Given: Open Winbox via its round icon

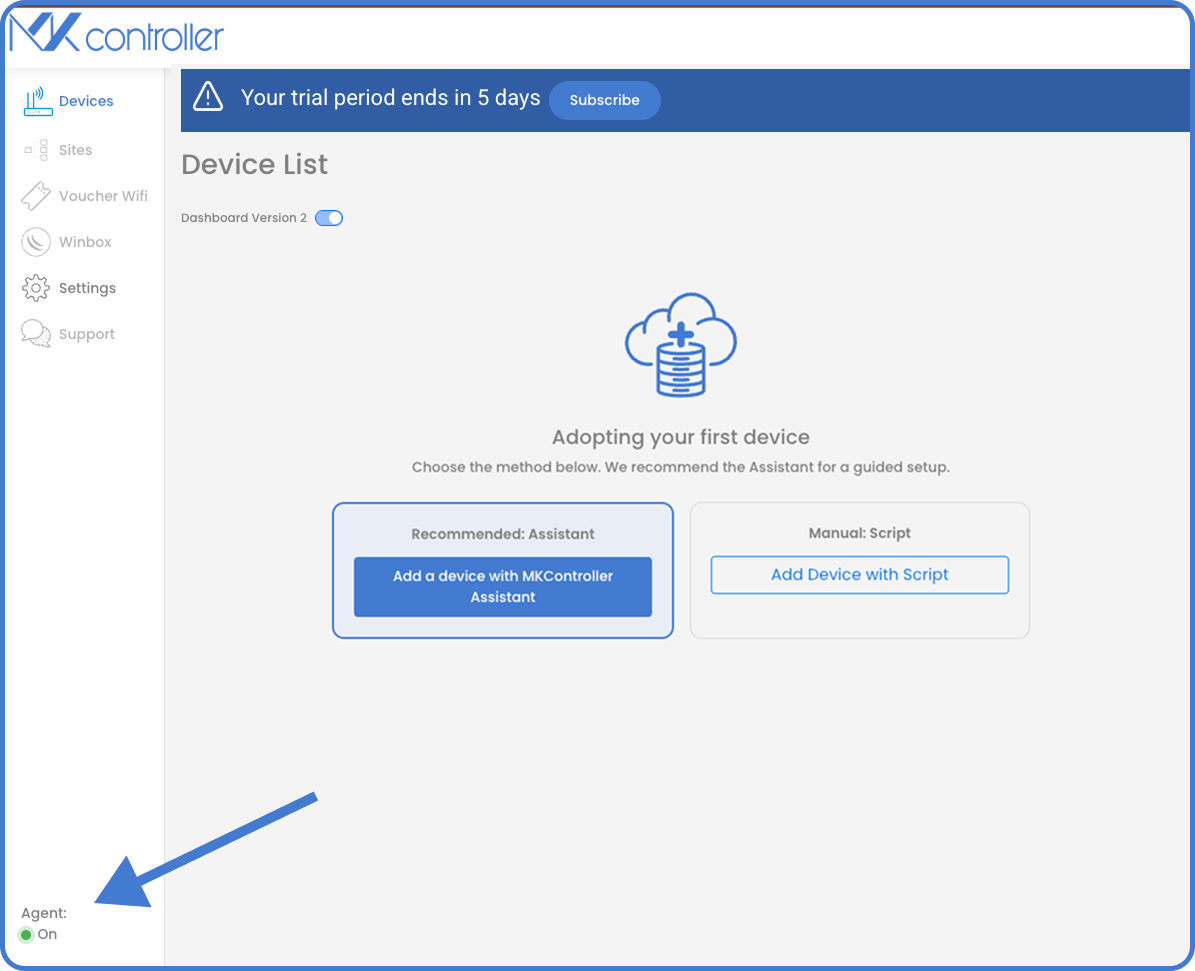Looking at the screenshot, I should [x=36, y=242].
